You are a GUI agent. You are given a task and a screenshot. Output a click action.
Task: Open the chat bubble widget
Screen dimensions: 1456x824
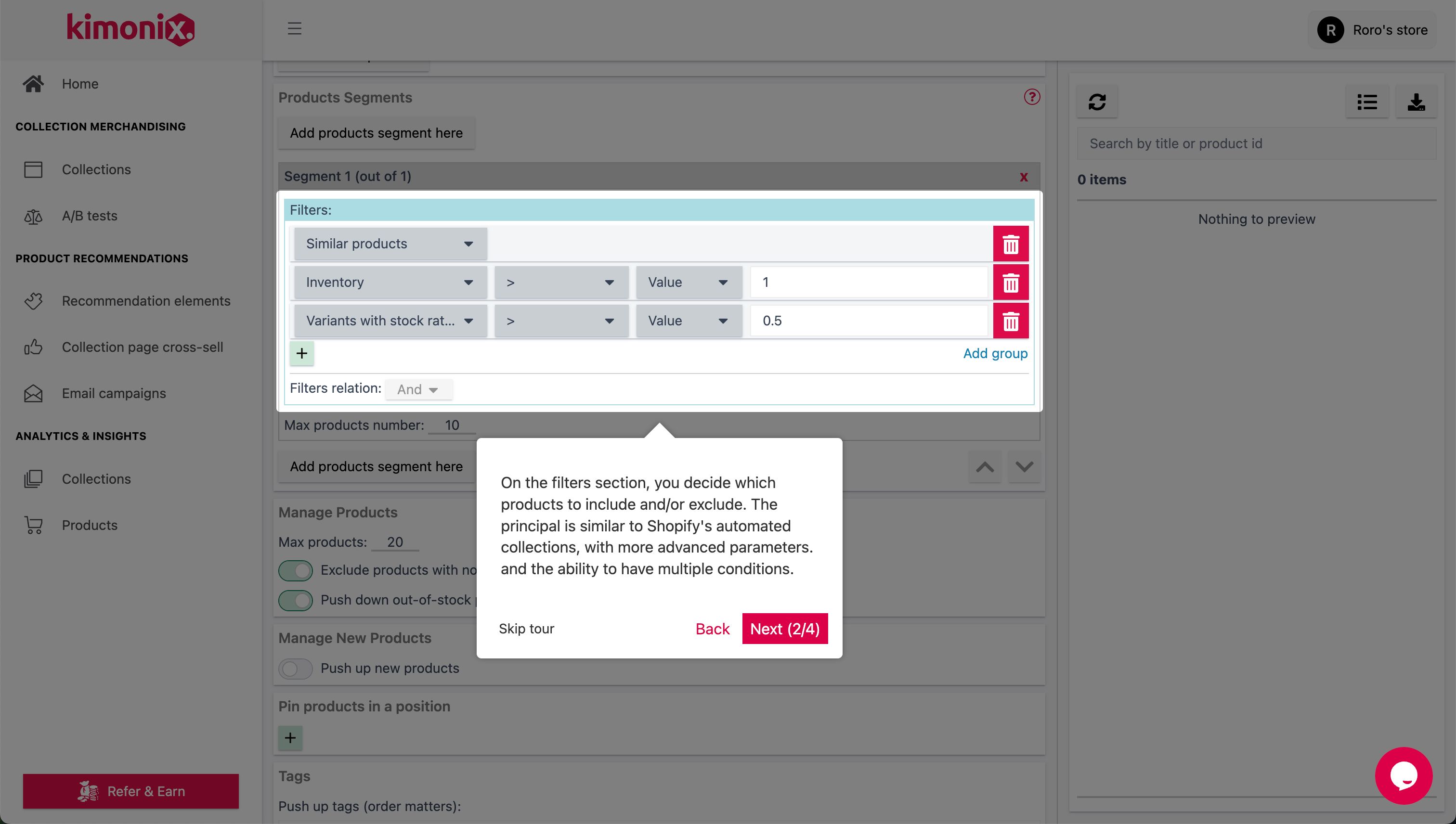[x=1404, y=775]
